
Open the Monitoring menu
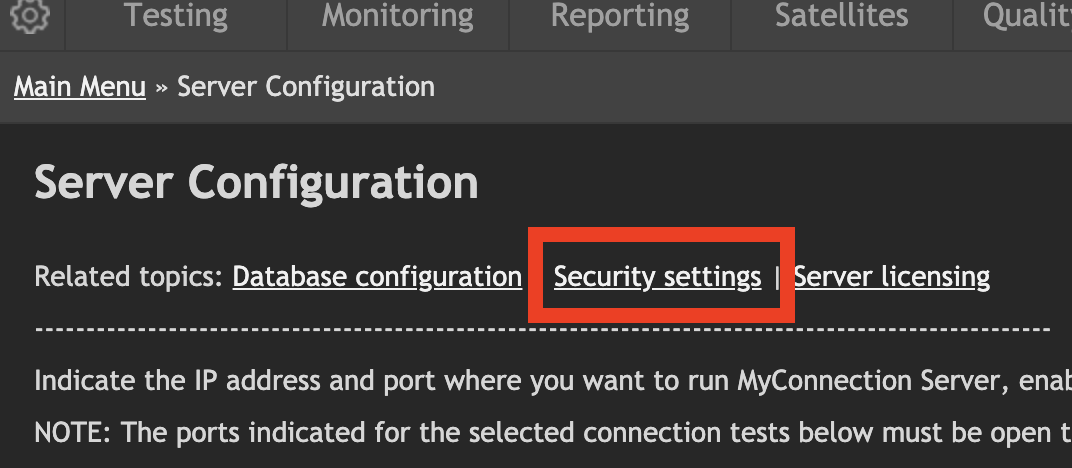[397, 16]
